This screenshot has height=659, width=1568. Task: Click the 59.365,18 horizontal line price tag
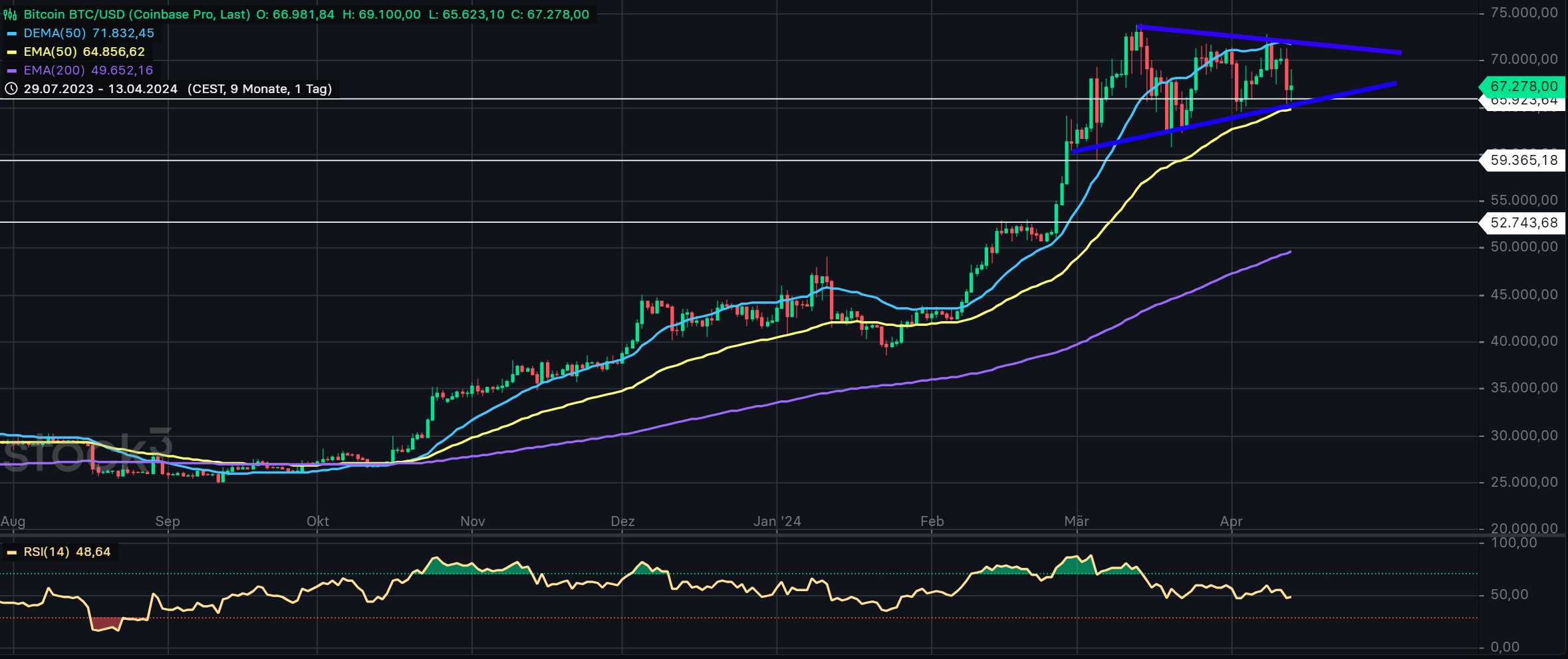(1522, 160)
